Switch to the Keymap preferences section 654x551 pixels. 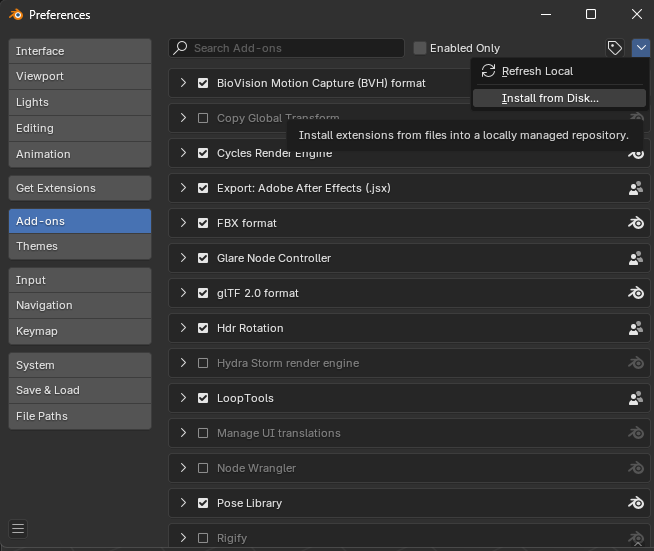pos(80,331)
